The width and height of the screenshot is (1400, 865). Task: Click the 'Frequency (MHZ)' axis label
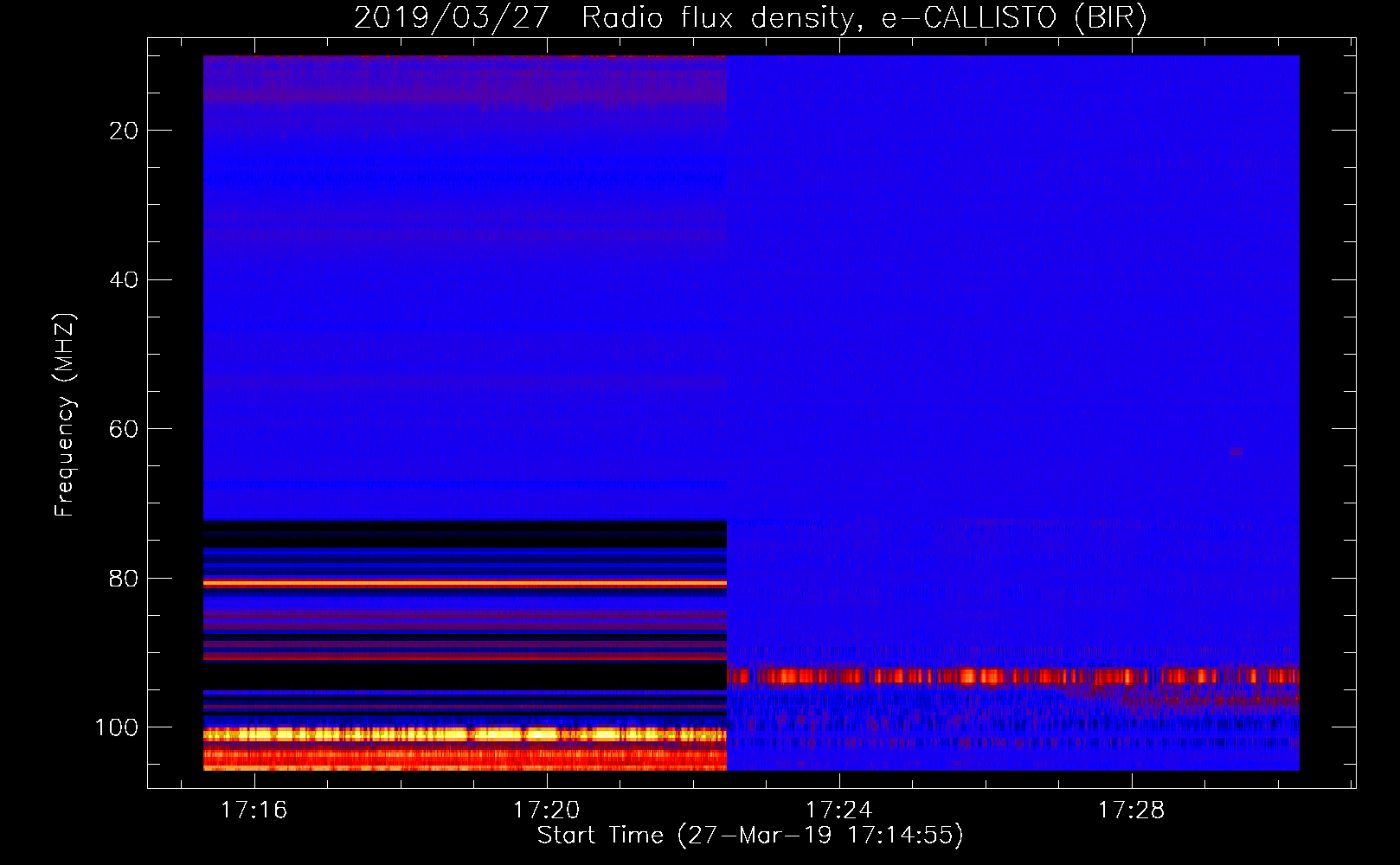[x=65, y=415]
